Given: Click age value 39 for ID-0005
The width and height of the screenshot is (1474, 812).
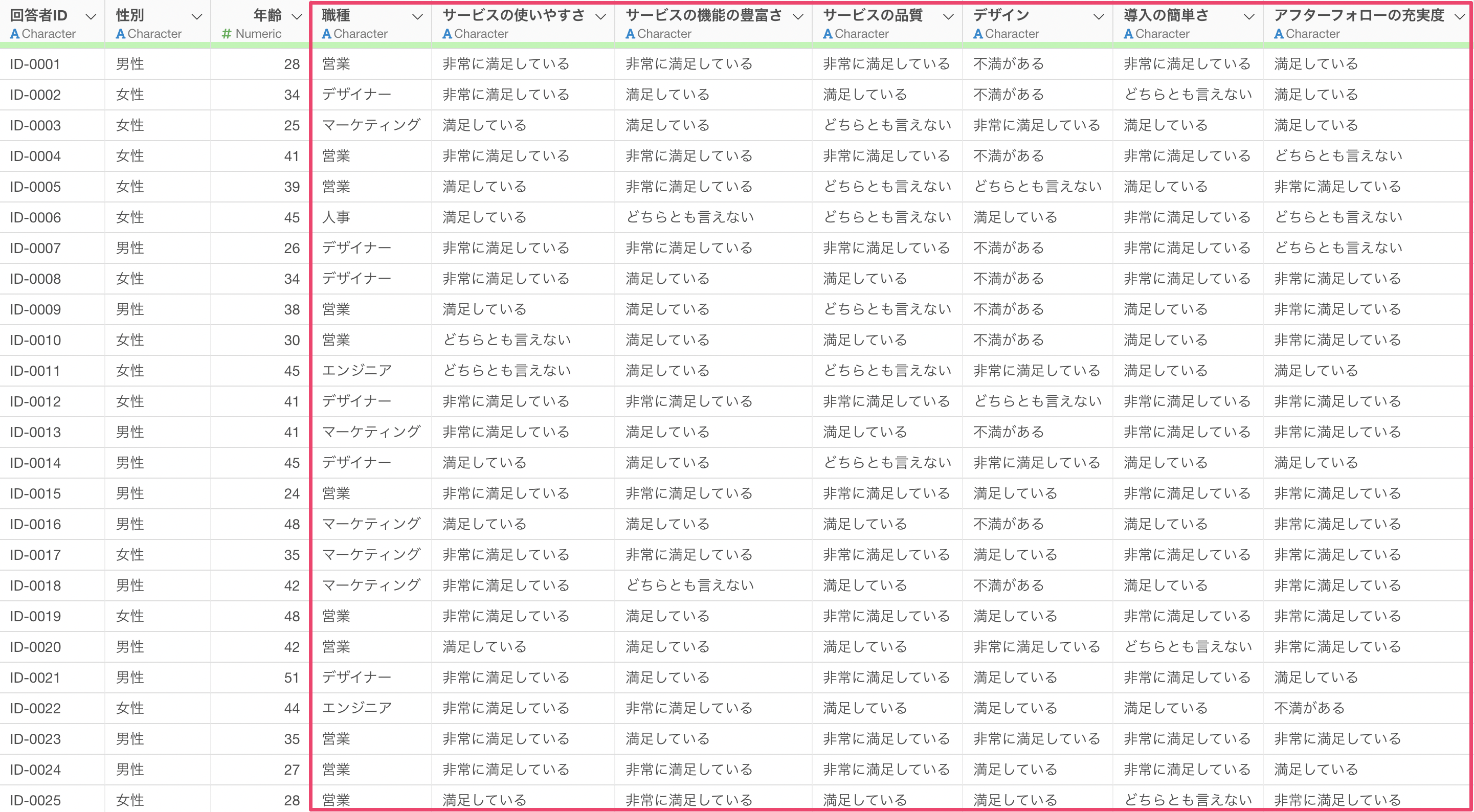Looking at the screenshot, I should pos(292,187).
